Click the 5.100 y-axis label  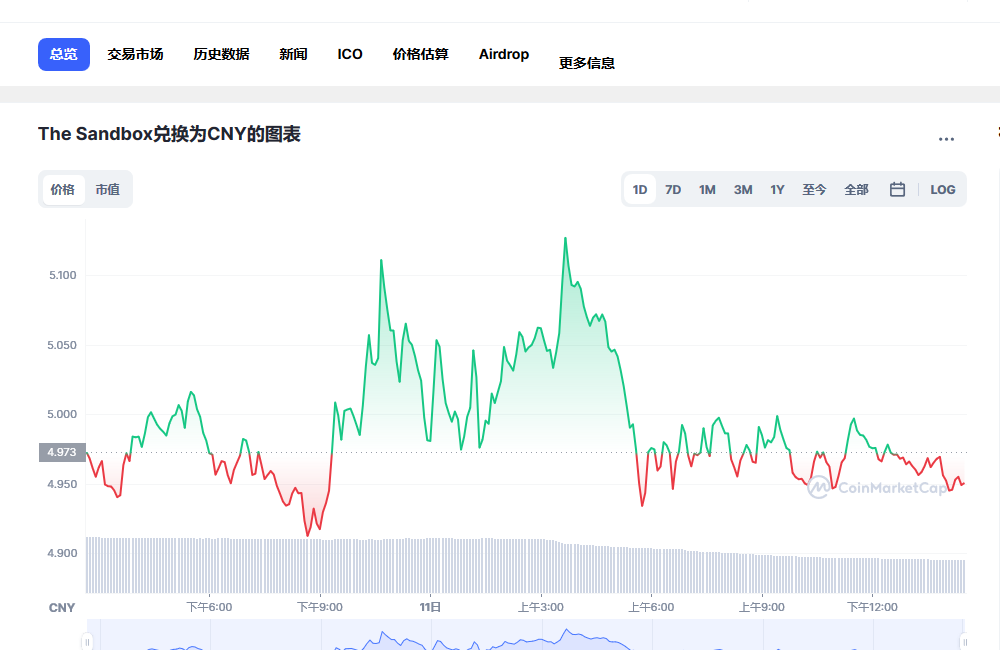62,275
